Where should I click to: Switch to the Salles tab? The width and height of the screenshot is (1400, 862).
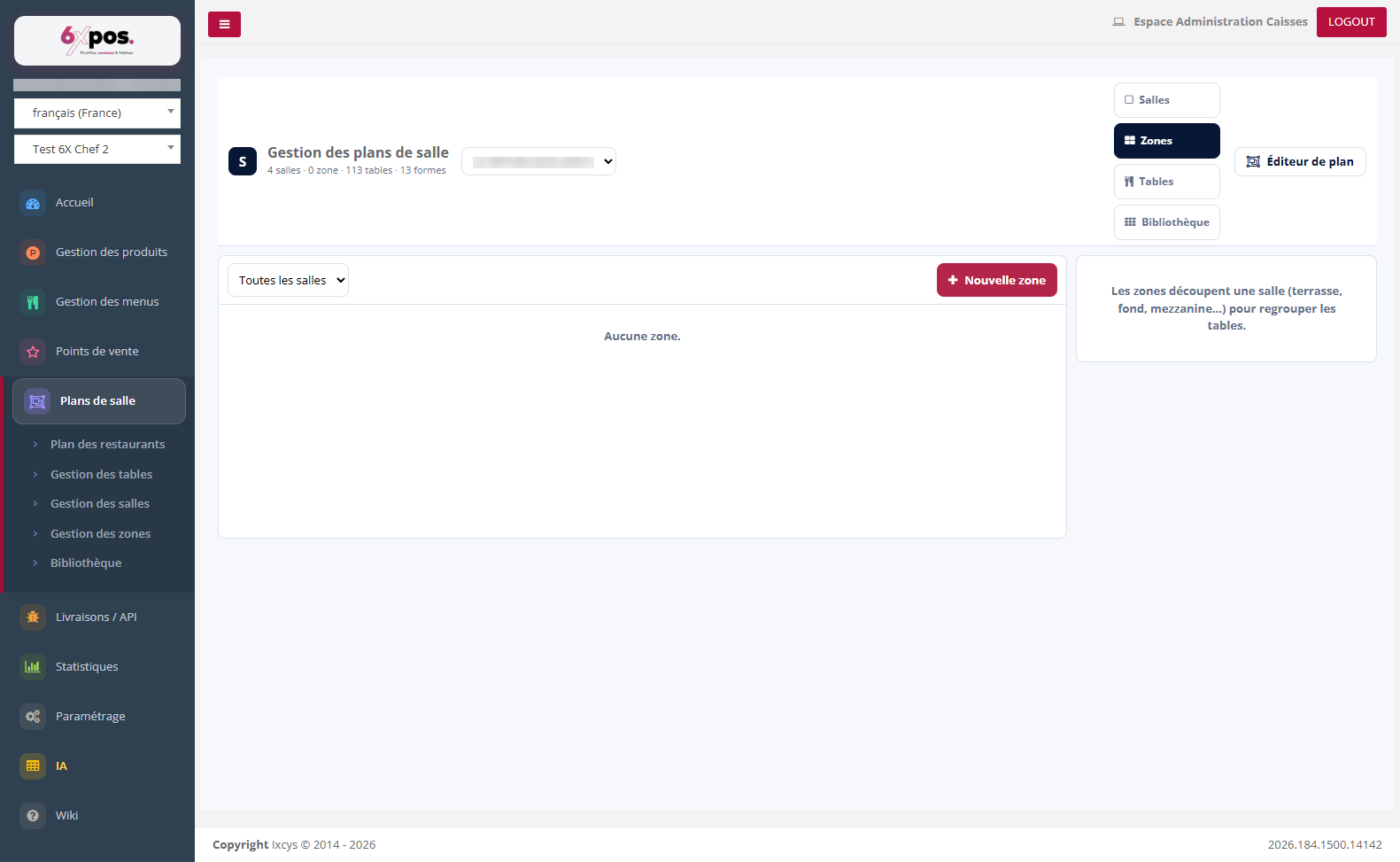coord(1166,100)
